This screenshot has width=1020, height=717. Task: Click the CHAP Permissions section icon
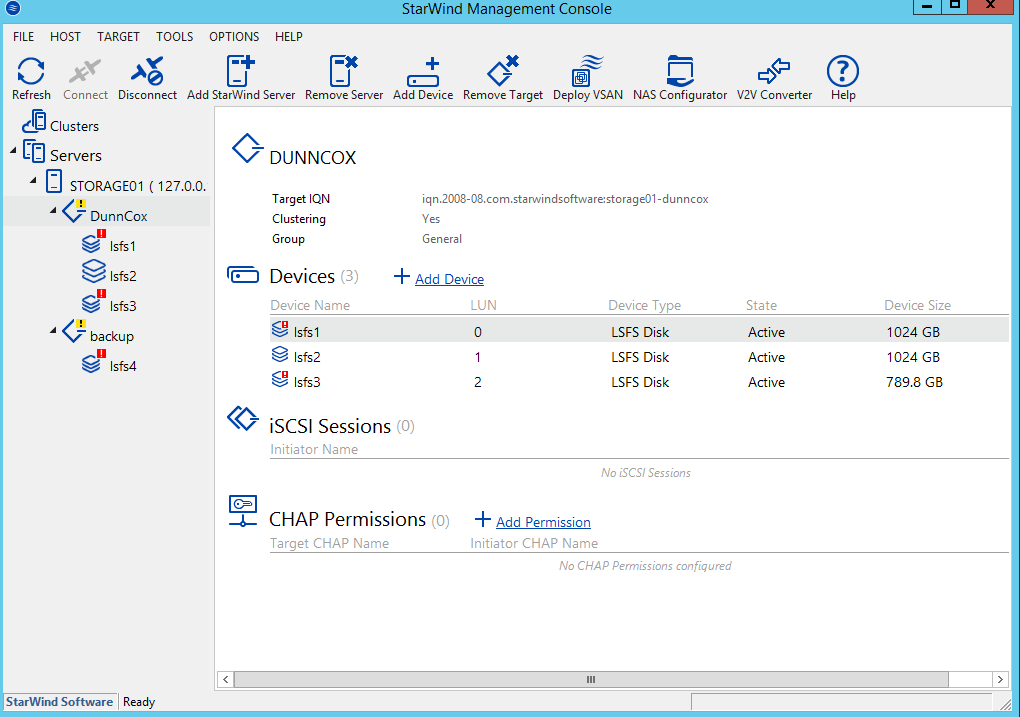coord(243,511)
